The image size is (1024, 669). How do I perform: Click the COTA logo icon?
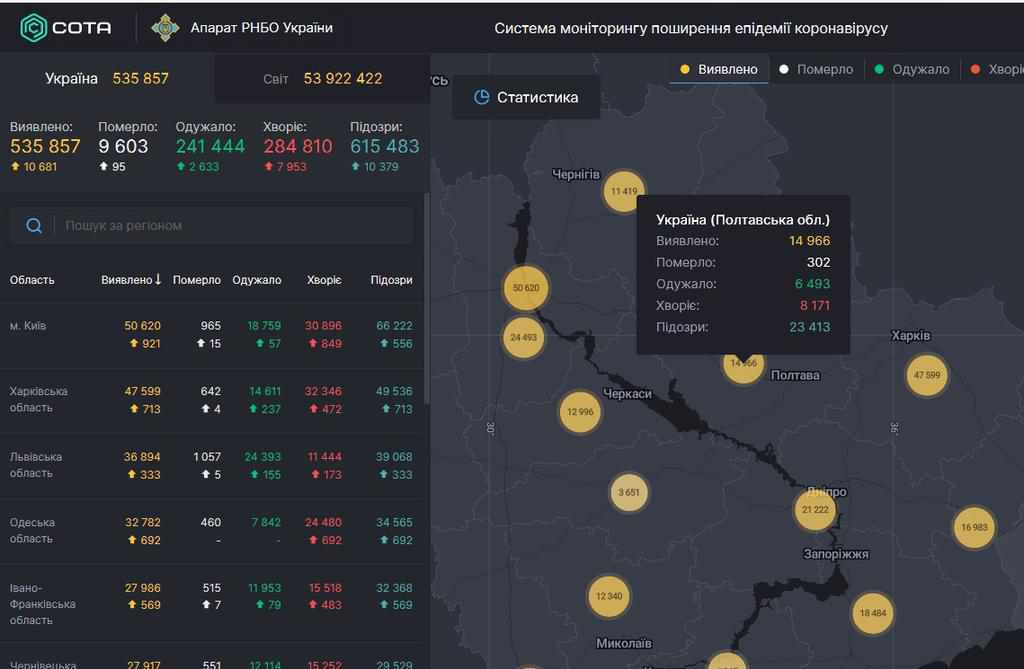pos(34,28)
